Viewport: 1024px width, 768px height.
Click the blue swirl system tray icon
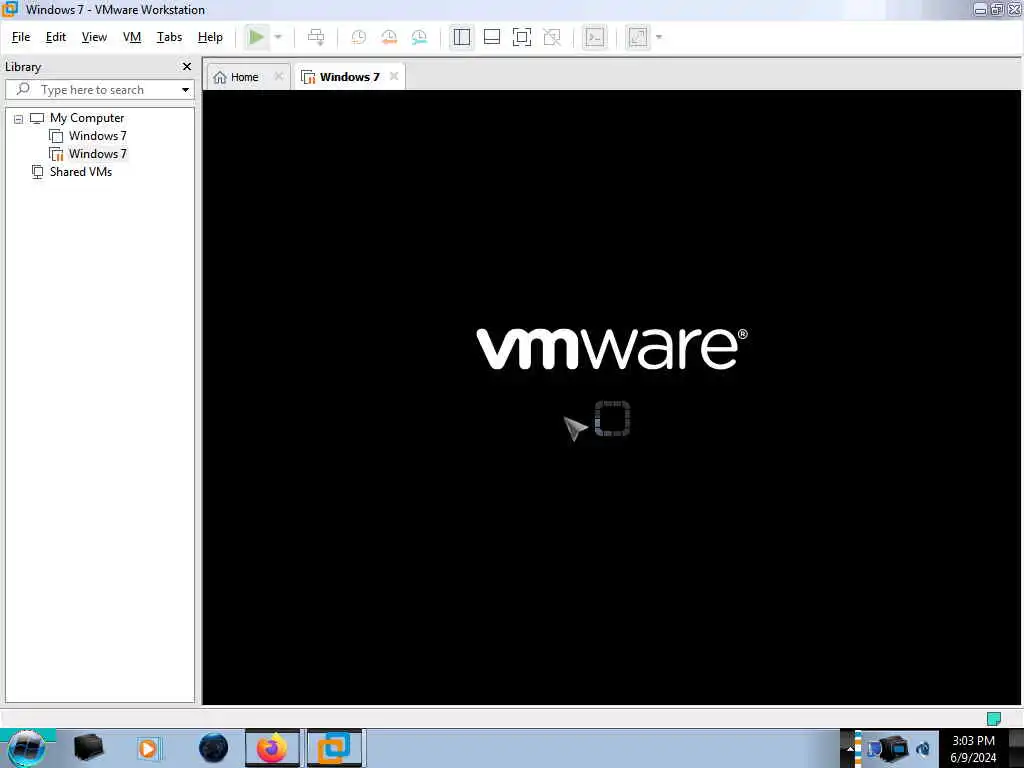point(923,749)
